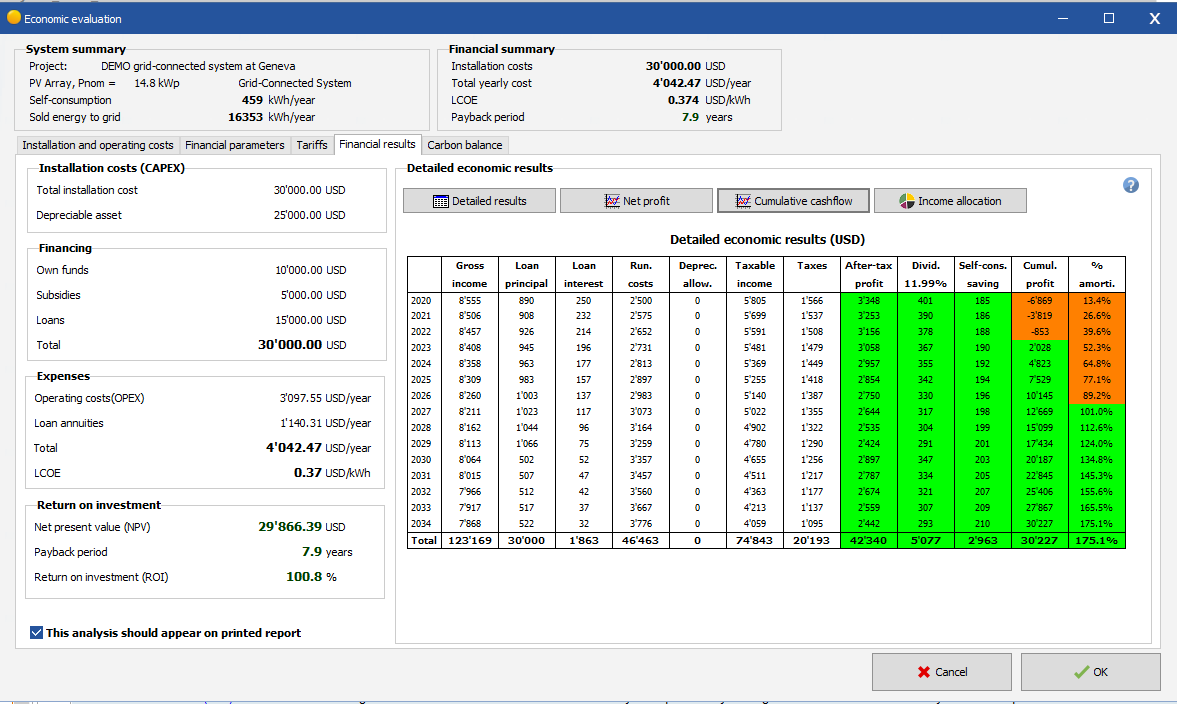Close the Economic evaluation window
1177x704 pixels.
[x=1154, y=18]
